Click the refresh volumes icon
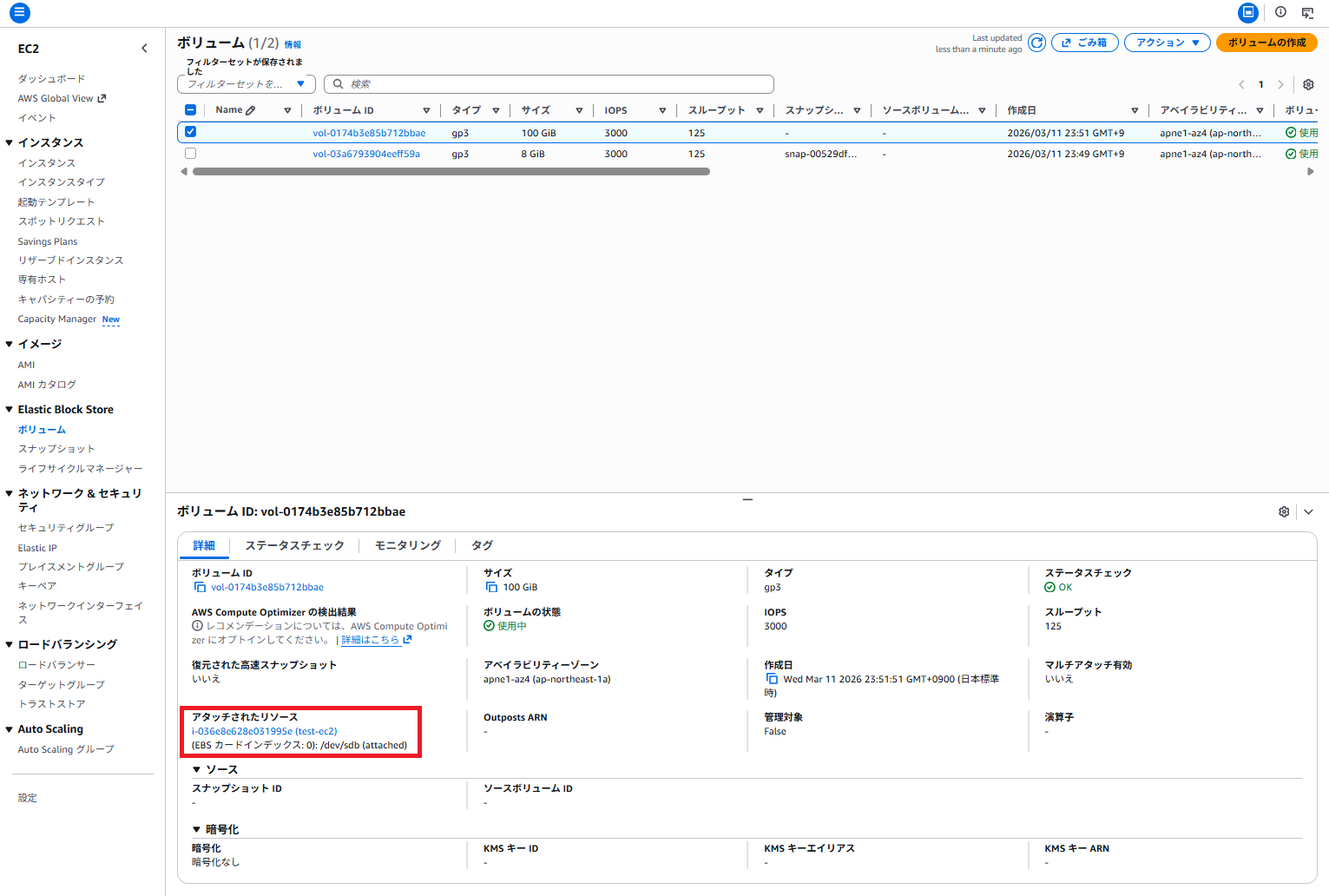Image resolution: width=1329 pixels, height=896 pixels. tap(1036, 43)
